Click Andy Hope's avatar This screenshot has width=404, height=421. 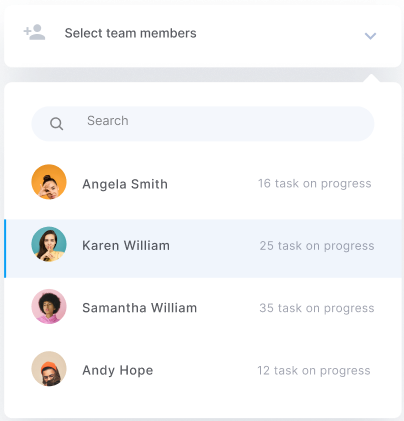[x=49, y=369]
